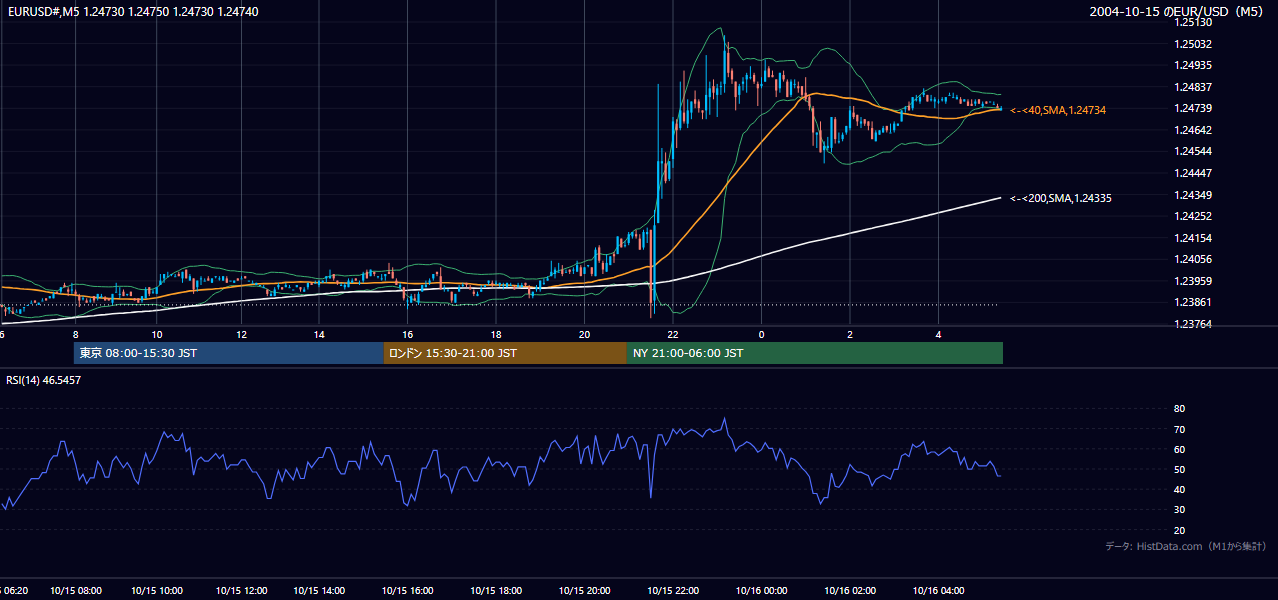Screen dimensions: 1278x600
Task: Click bottom timeline label 10/15 10:00
Action: coord(157,591)
